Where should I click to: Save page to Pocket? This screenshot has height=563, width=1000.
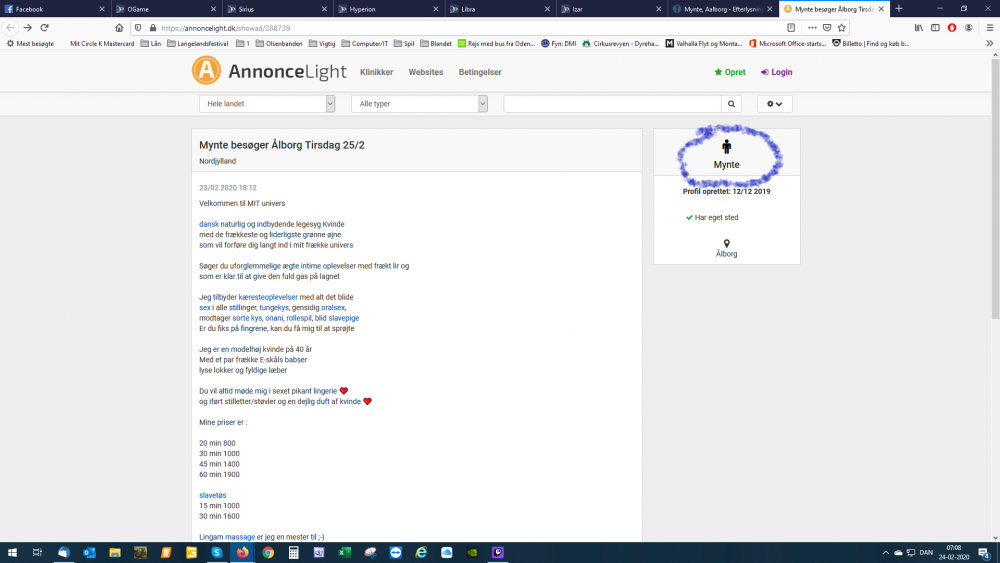point(827,28)
